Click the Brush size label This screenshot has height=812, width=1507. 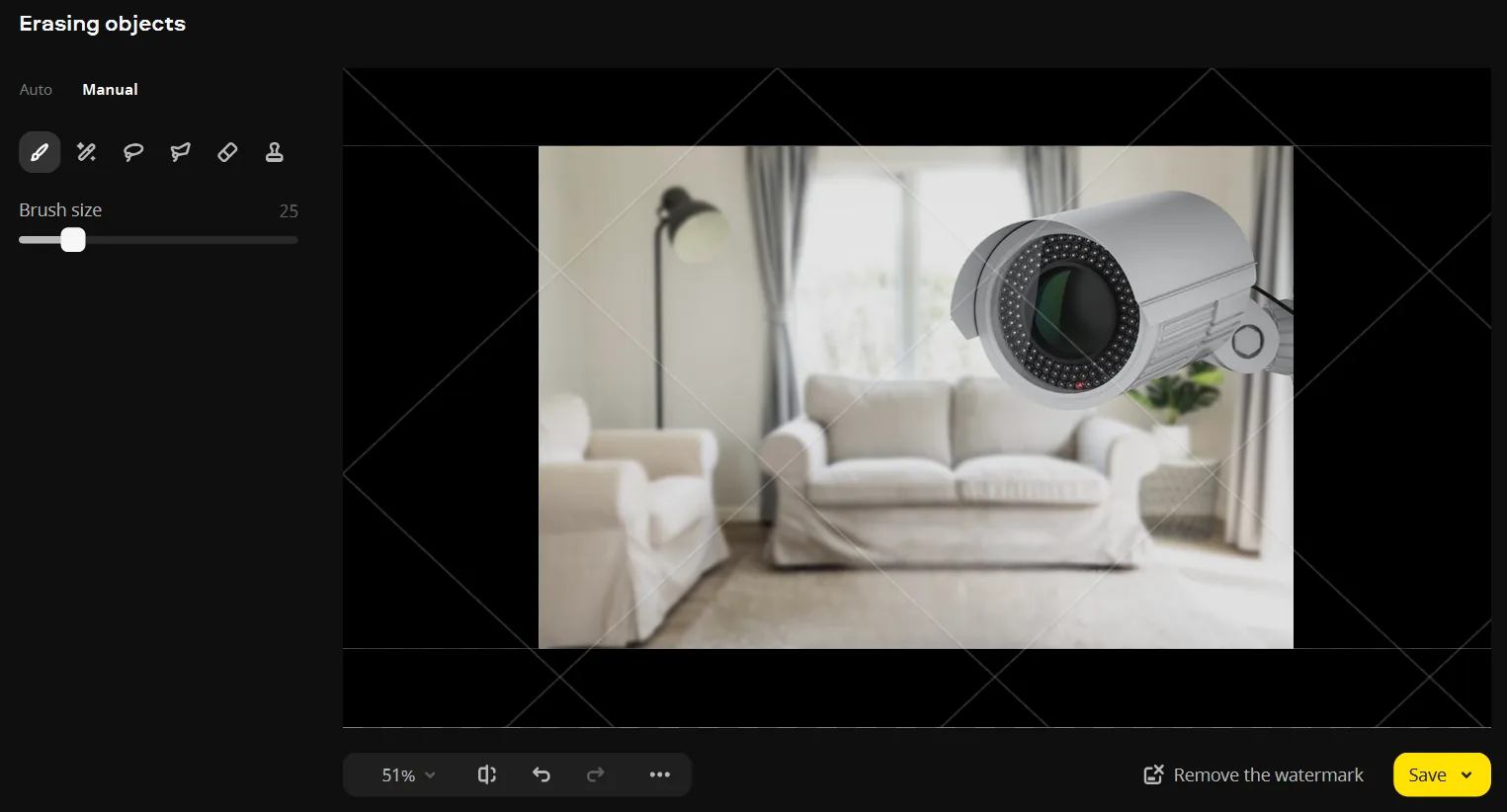[60, 210]
